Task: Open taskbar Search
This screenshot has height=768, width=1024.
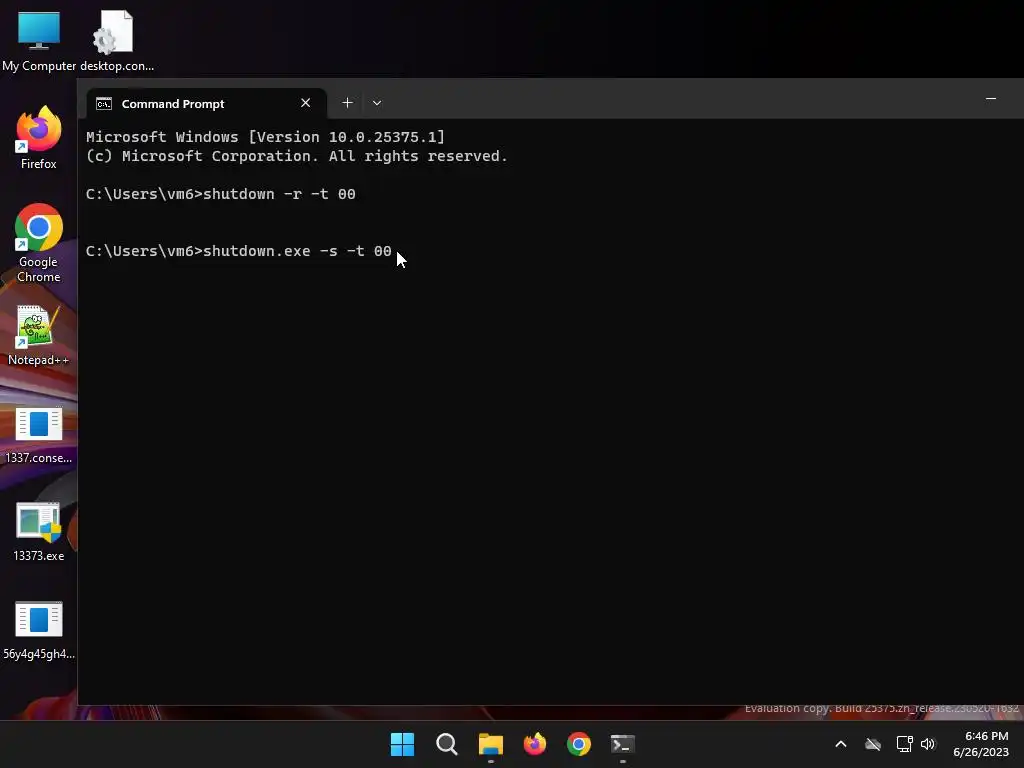Action: (x=447, y=744)
